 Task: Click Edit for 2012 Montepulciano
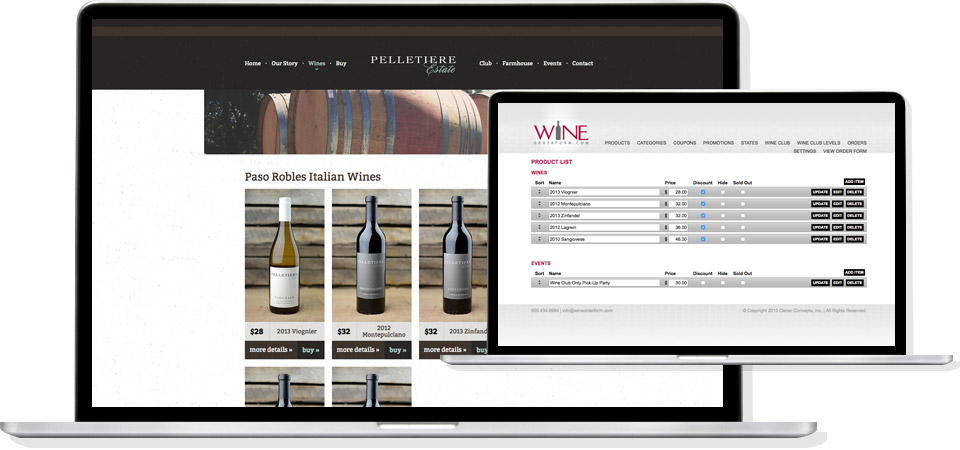(x=838, y=204)
